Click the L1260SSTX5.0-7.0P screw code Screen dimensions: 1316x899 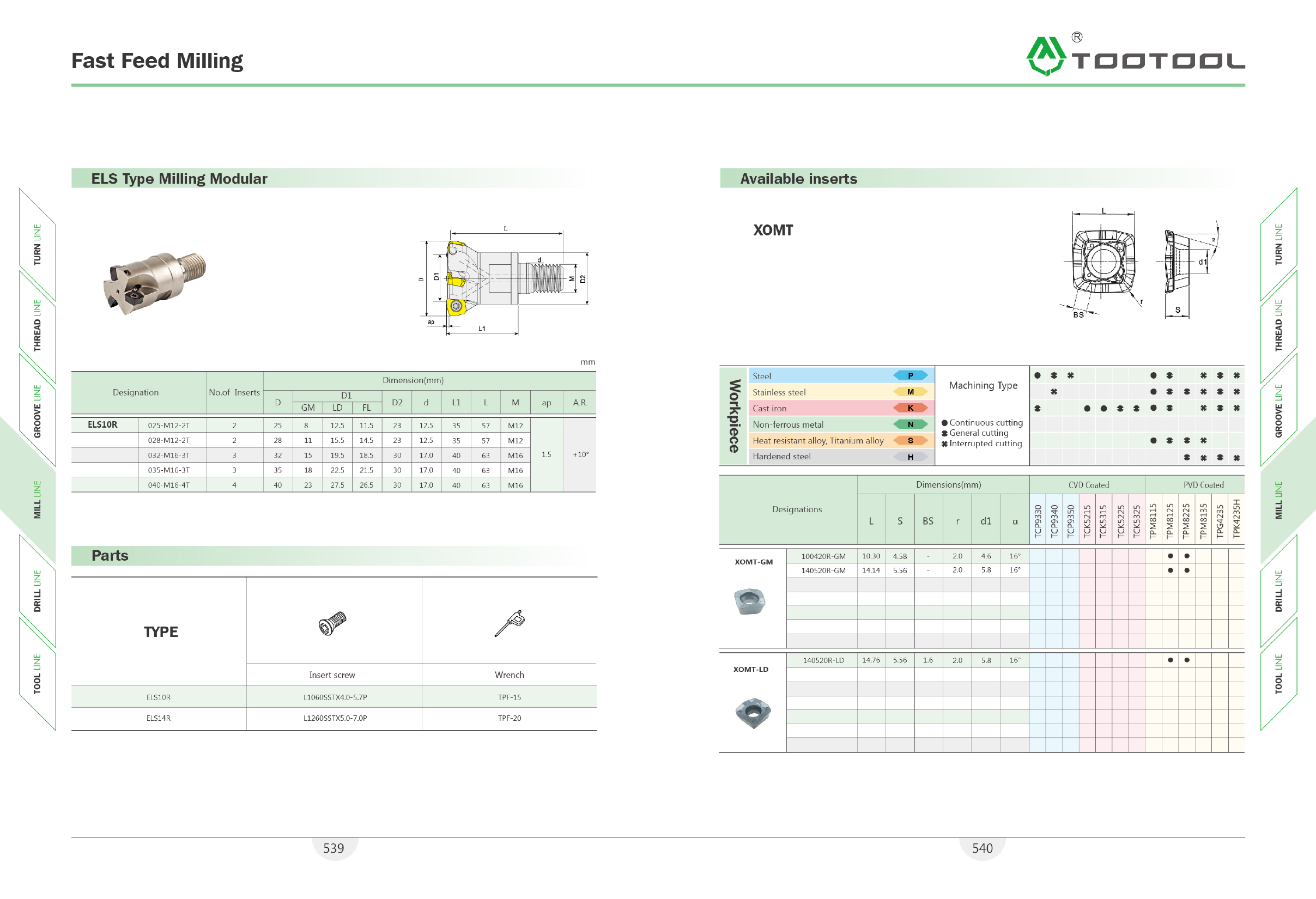pos(335,718)
